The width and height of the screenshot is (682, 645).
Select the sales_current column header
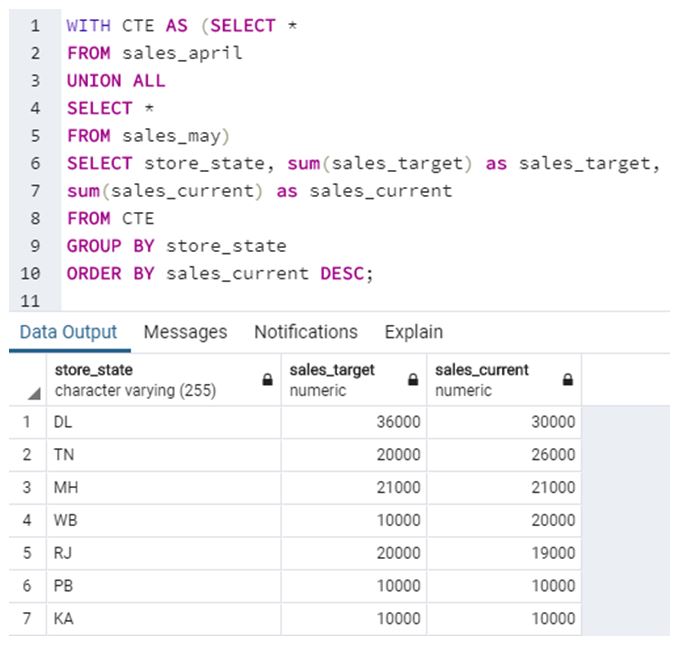[x=490, y=380]
